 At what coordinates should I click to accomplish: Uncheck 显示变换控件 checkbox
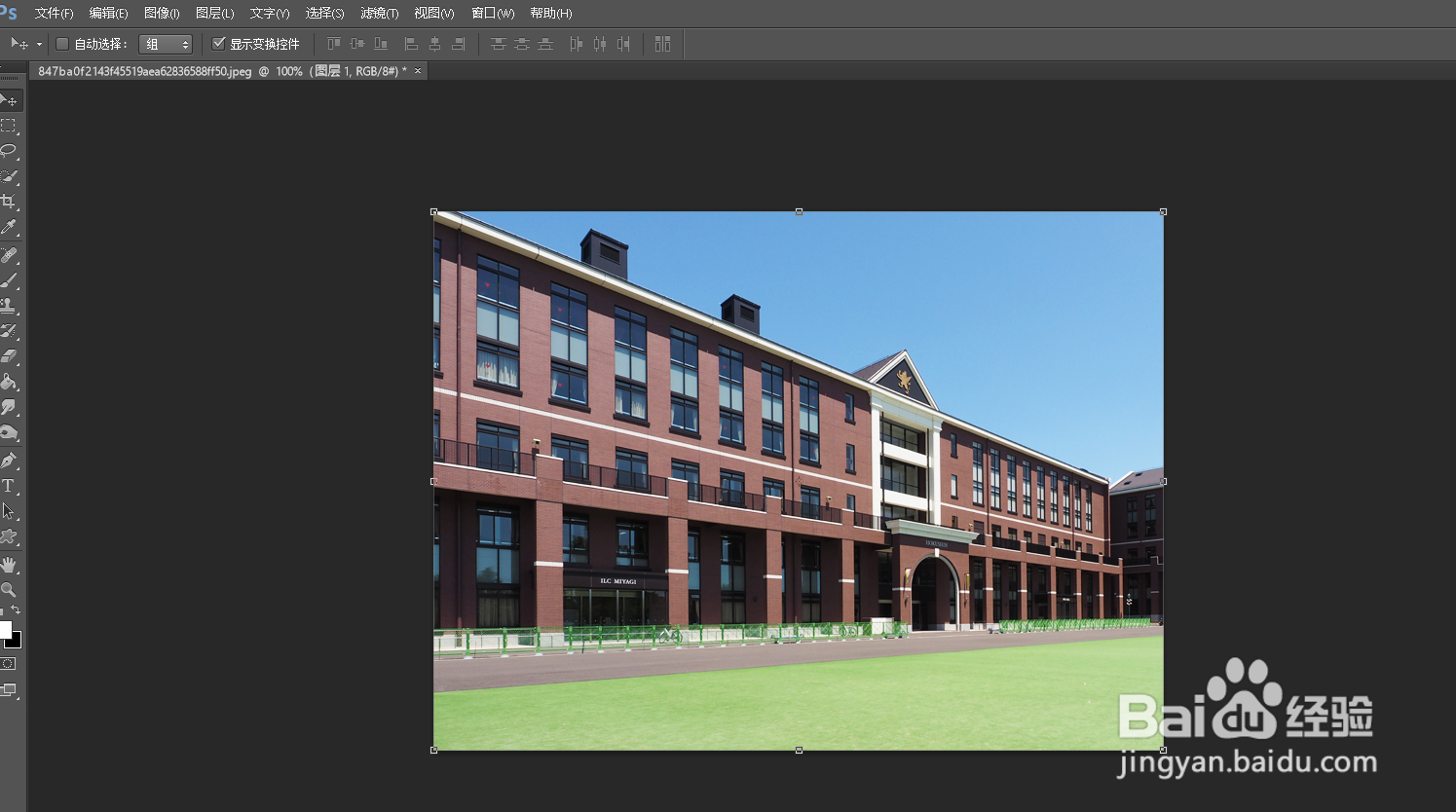(219, 44)
